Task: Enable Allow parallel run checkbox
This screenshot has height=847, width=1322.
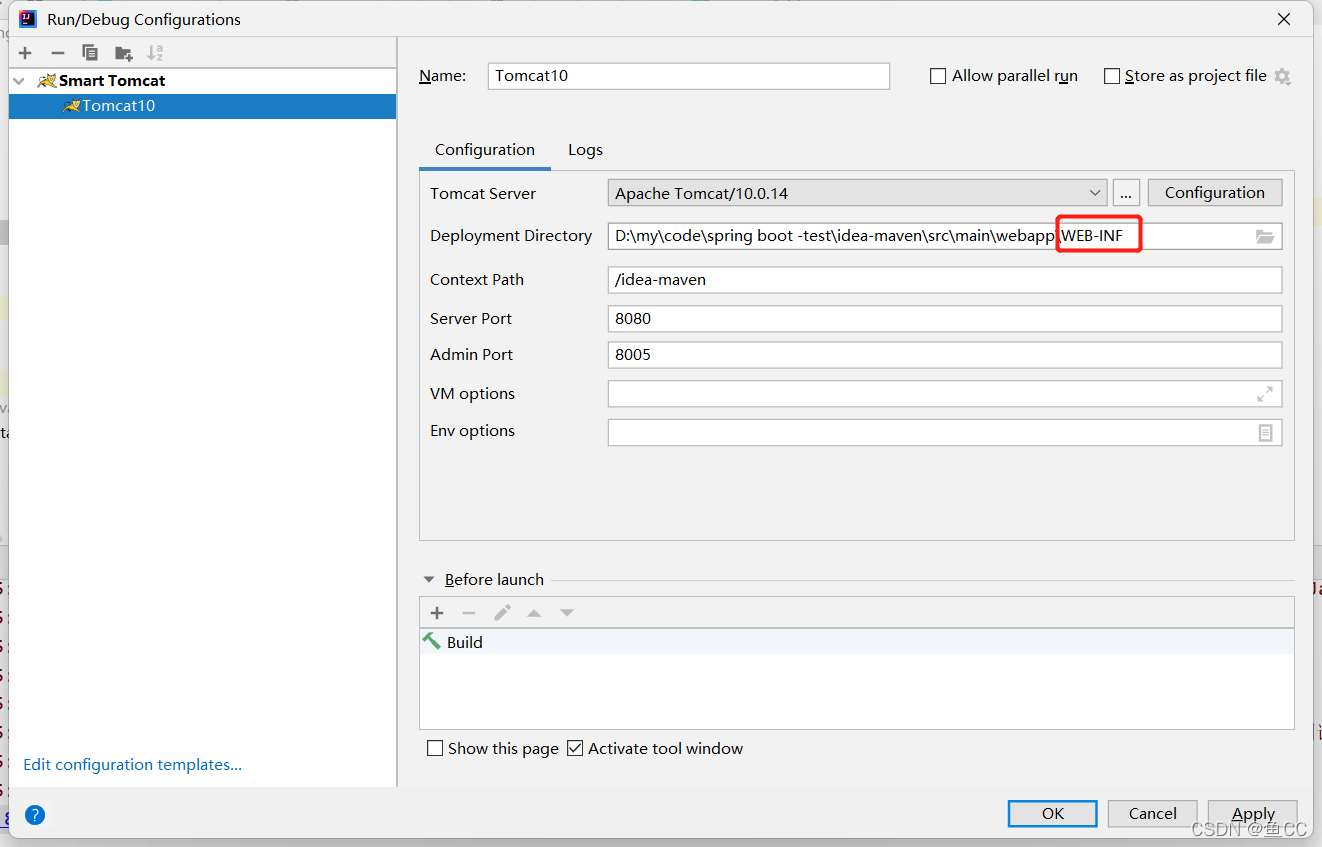Action: point(938,76)
